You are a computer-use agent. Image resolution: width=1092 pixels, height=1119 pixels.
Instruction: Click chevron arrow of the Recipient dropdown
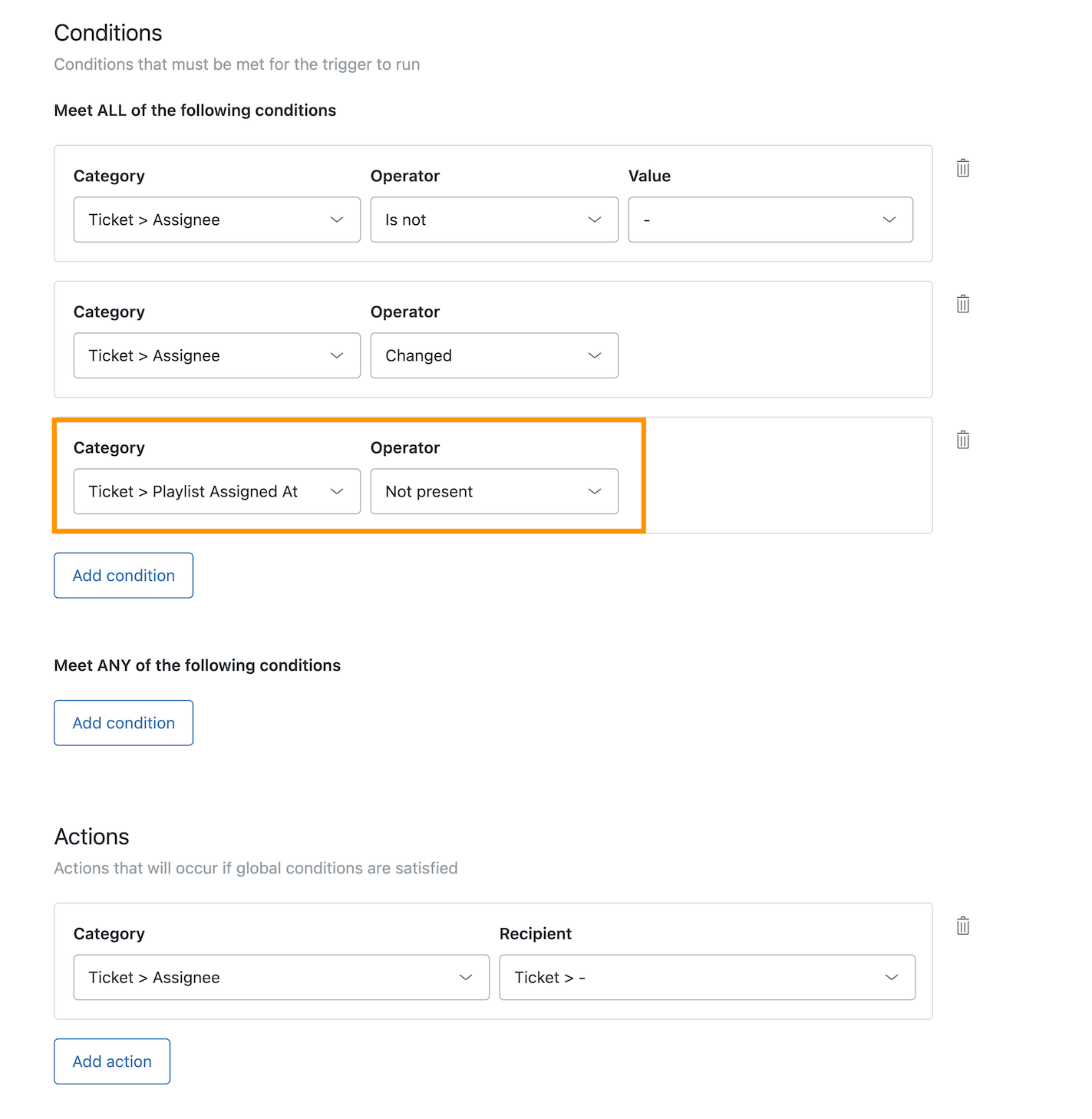891,977
